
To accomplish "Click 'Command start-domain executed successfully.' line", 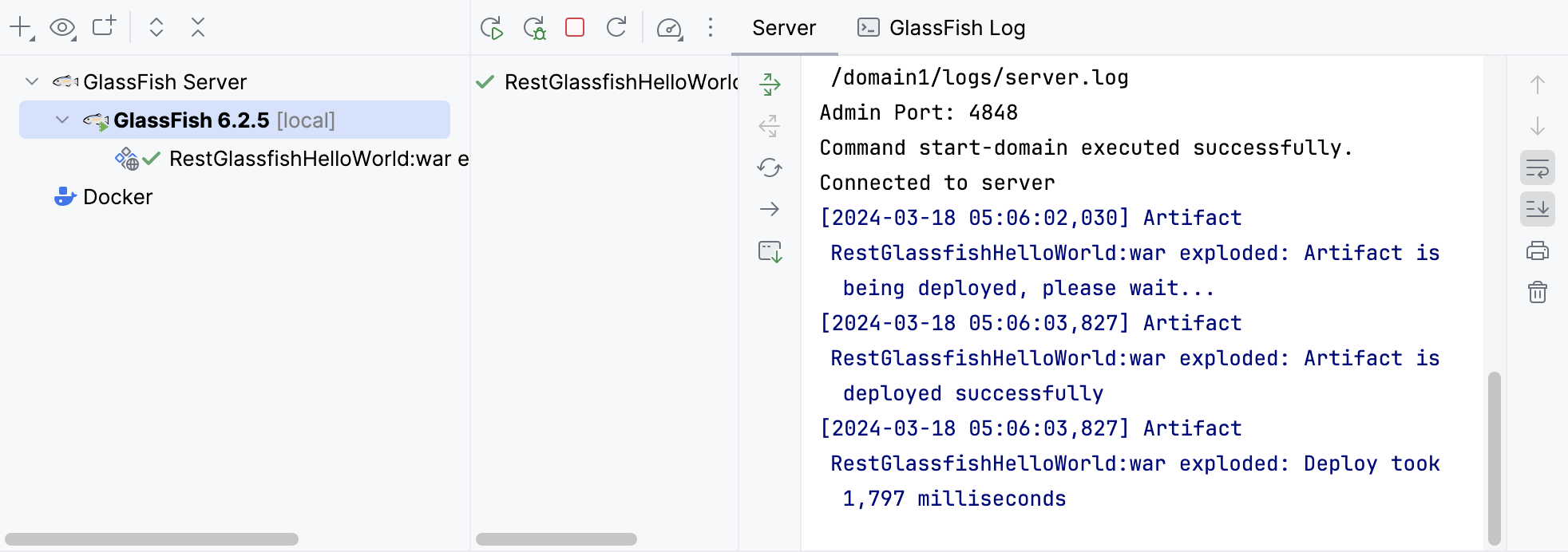I will [x=1087, y=148].
